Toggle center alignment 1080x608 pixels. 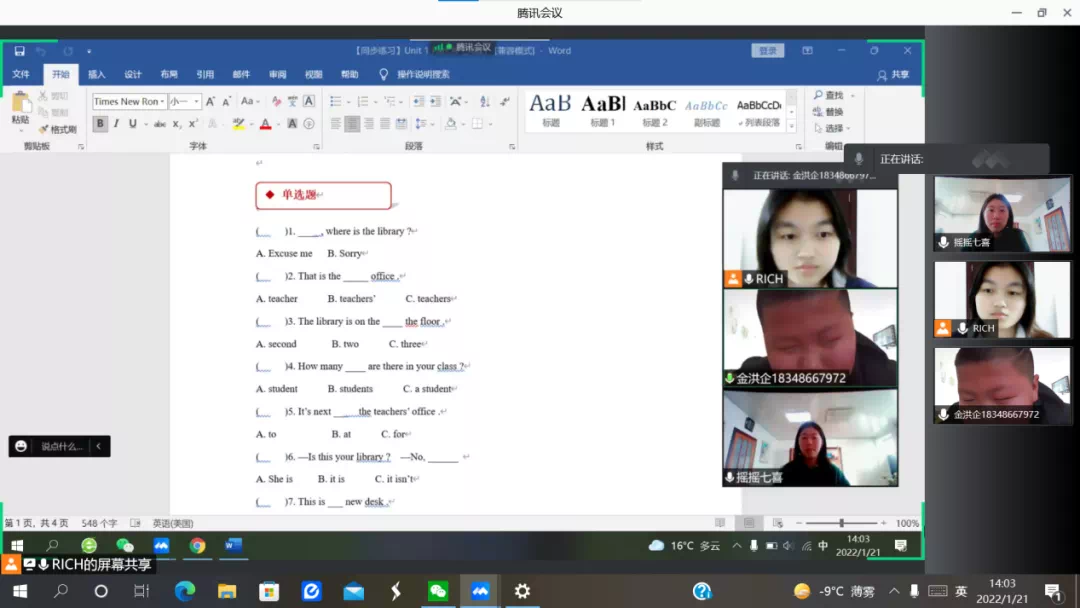coord(352,124)
